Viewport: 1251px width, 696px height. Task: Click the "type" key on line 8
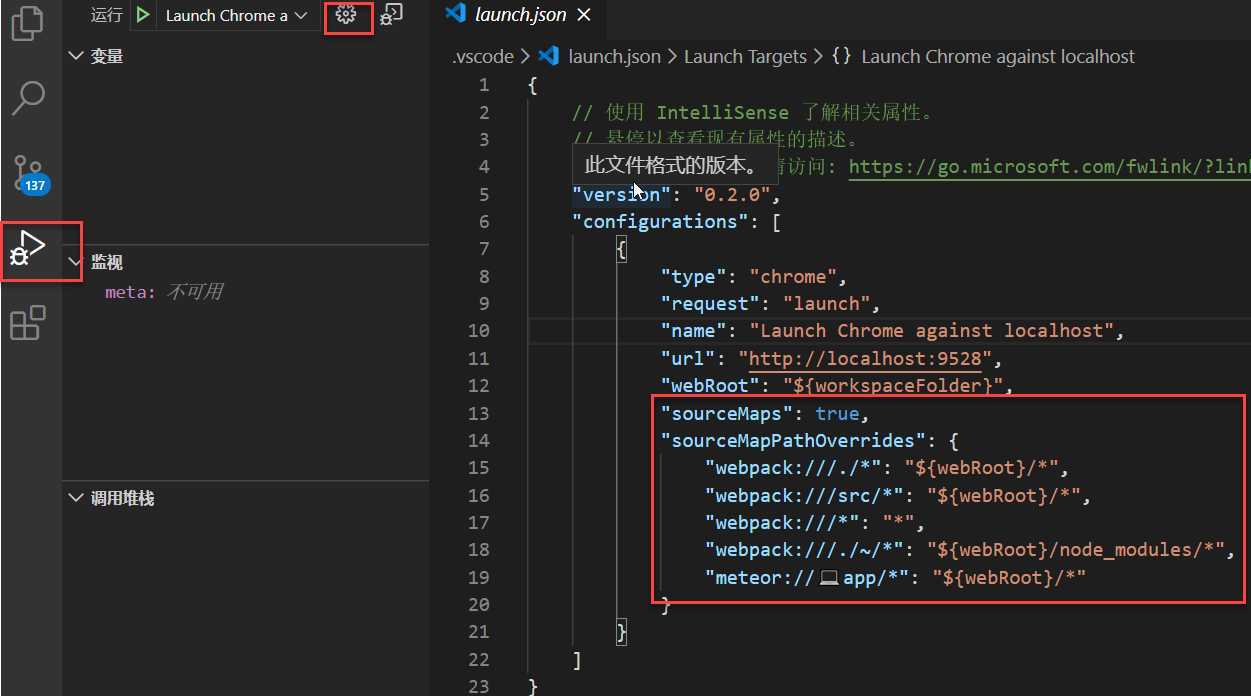pyautogui.click(x=693, y=276)
